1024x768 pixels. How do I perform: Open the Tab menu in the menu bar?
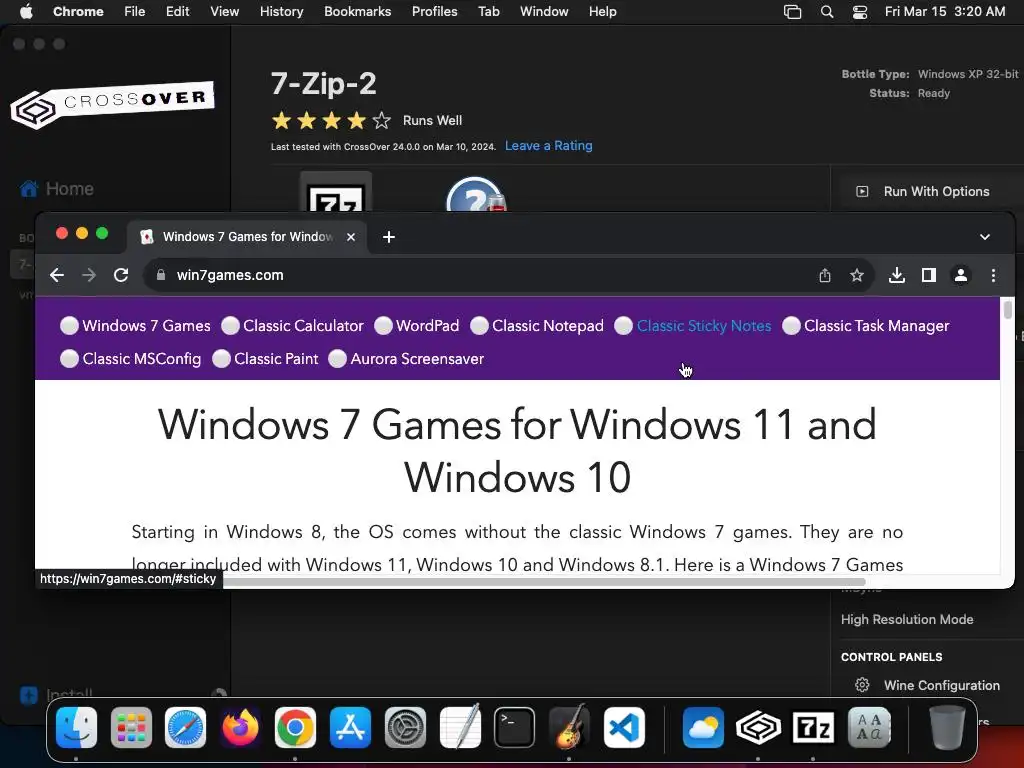coord(488,11)
